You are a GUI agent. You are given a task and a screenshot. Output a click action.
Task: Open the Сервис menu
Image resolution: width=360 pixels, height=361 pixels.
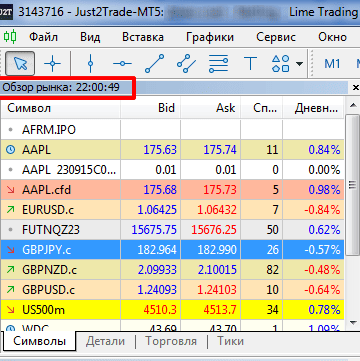click(276, 37)
